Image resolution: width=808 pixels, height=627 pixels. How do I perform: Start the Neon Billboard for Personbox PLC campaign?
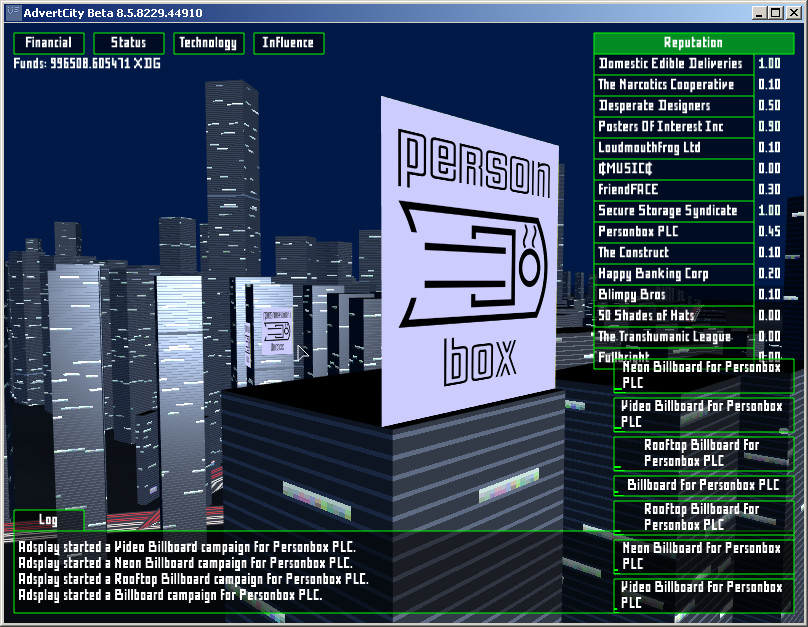[x=703, y=374]
